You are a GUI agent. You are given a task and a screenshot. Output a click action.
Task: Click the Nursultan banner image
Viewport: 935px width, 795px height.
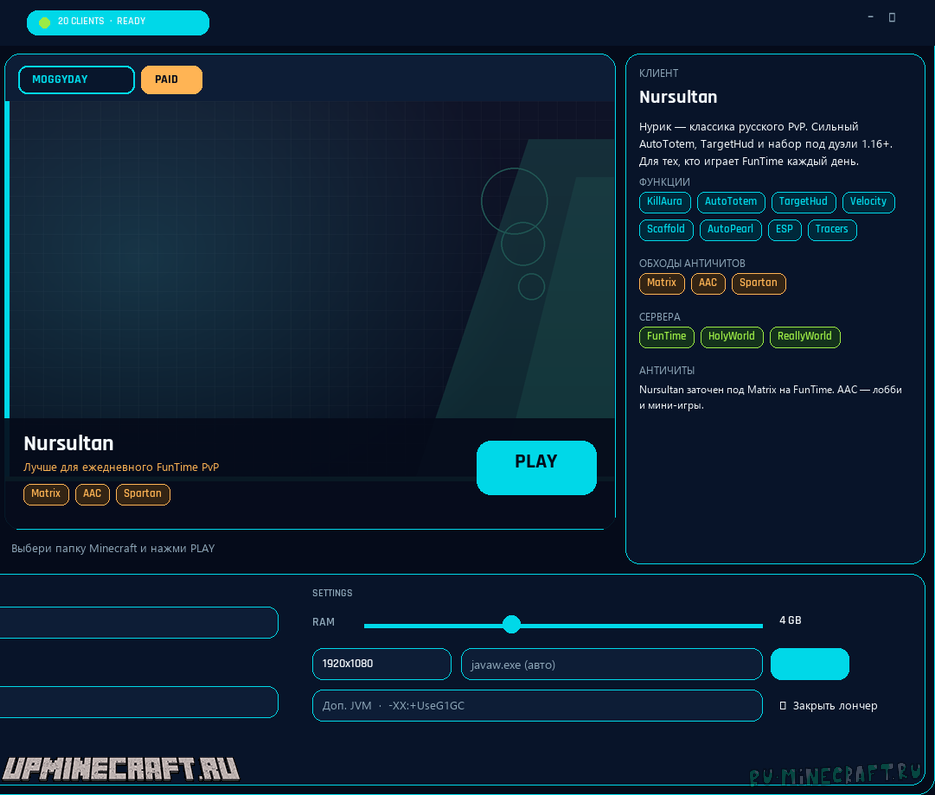tap(310, 259)
